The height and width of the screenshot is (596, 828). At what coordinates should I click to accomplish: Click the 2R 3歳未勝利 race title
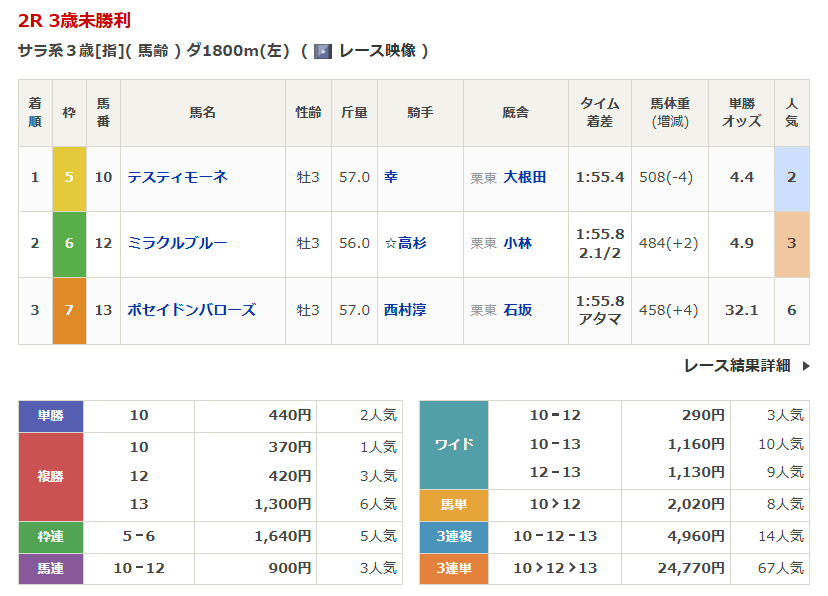[74, 20]
